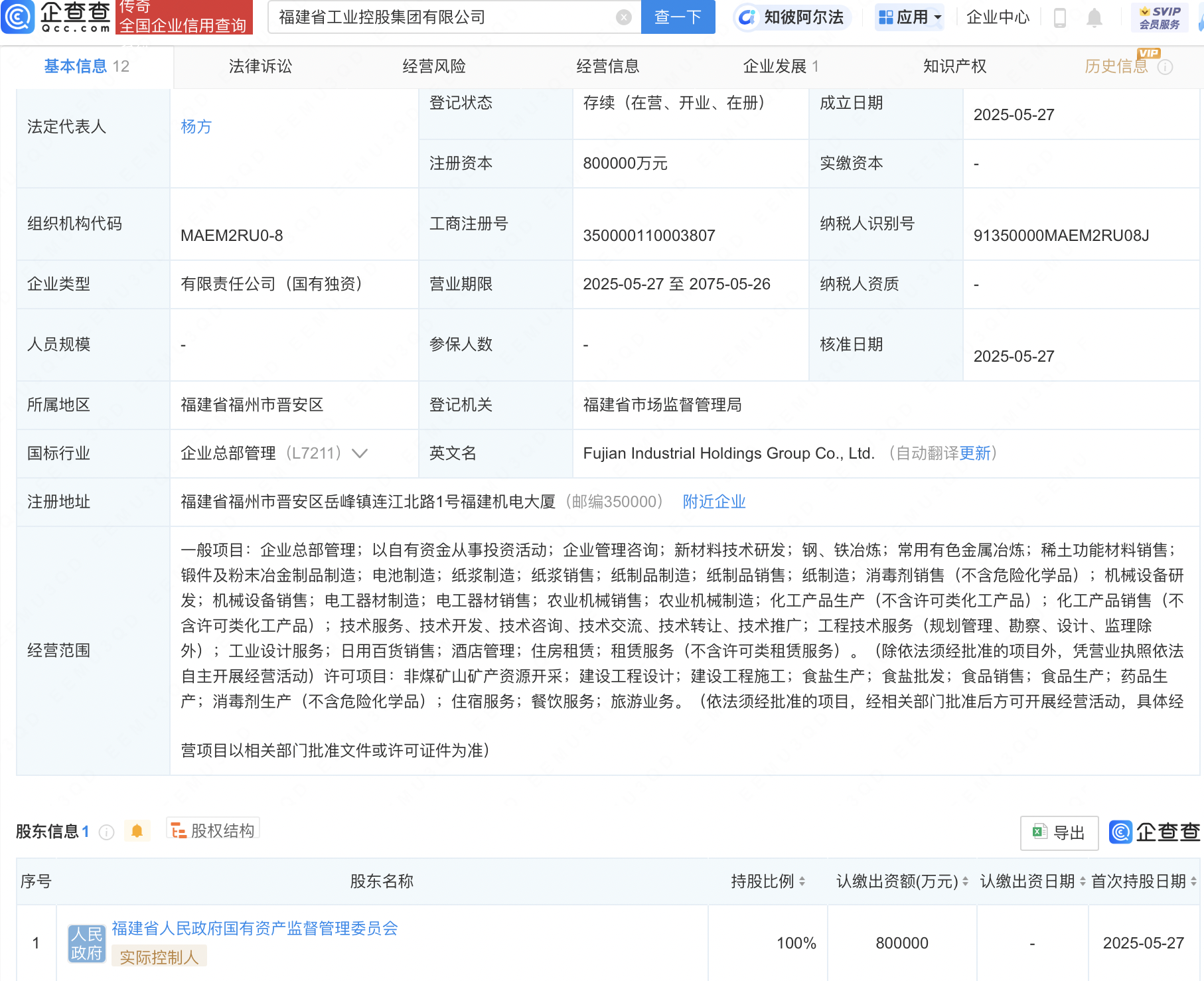This screenshot has width=1204, height=981.
Task: Click taxpayer ID 91350000MAEM2RU08J
Action: (x=1061, y=236)
